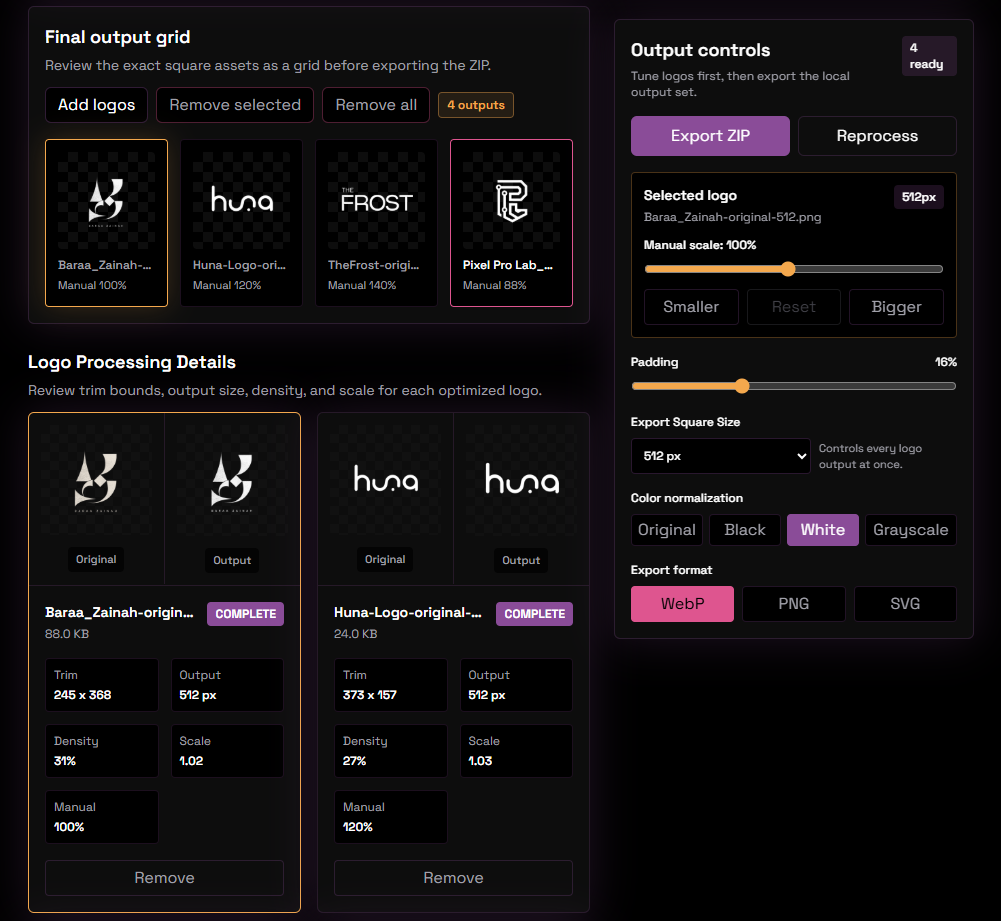Click the Remove all button

click(x=376, y=105)
